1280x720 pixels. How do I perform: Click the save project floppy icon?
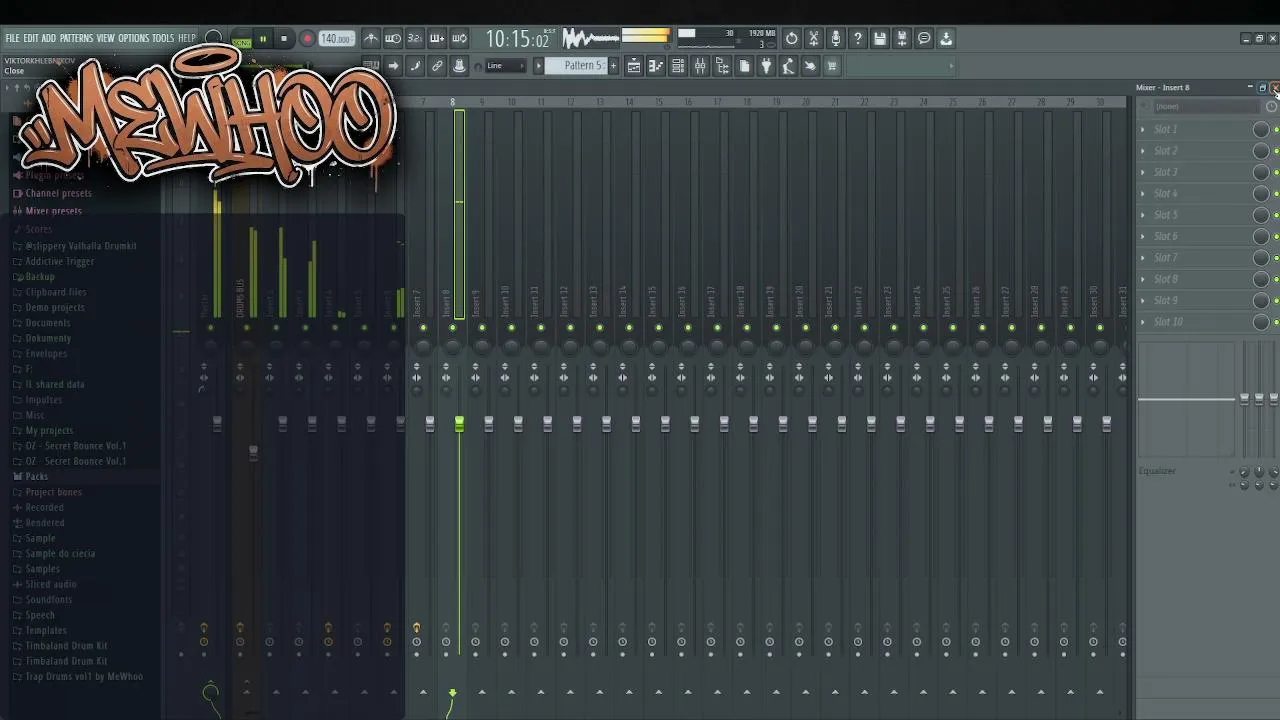click(880, 39)
